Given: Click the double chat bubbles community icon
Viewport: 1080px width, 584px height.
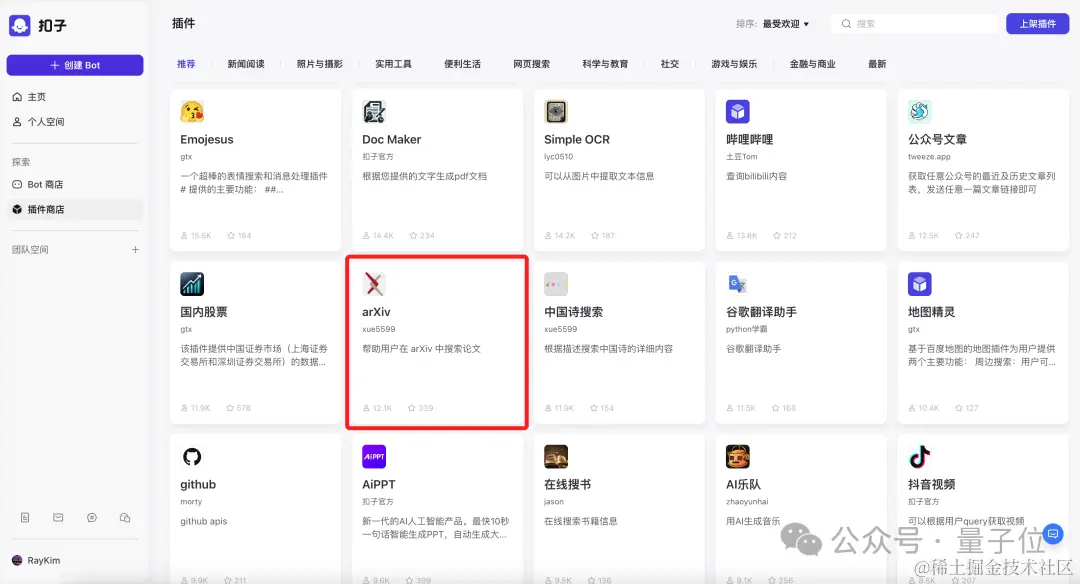Looking at the screenshot, I should tap(125, 517).
